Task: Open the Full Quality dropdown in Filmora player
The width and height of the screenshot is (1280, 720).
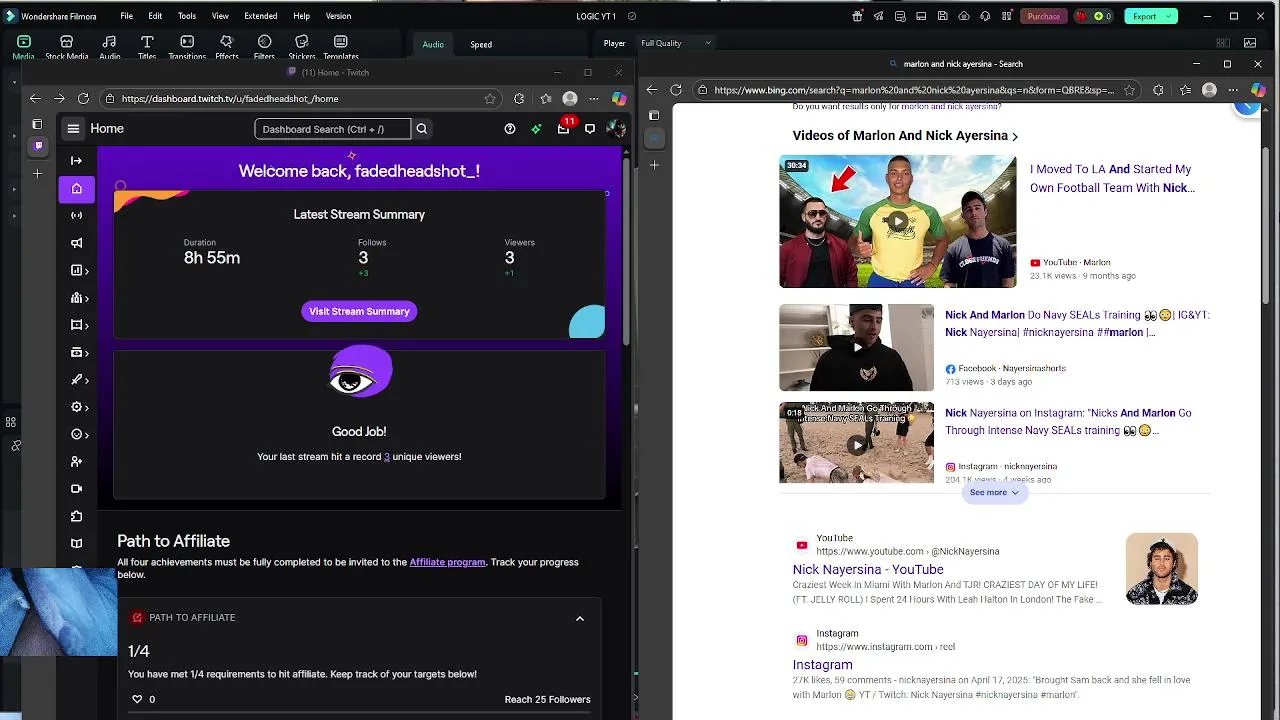Action: 676,43
